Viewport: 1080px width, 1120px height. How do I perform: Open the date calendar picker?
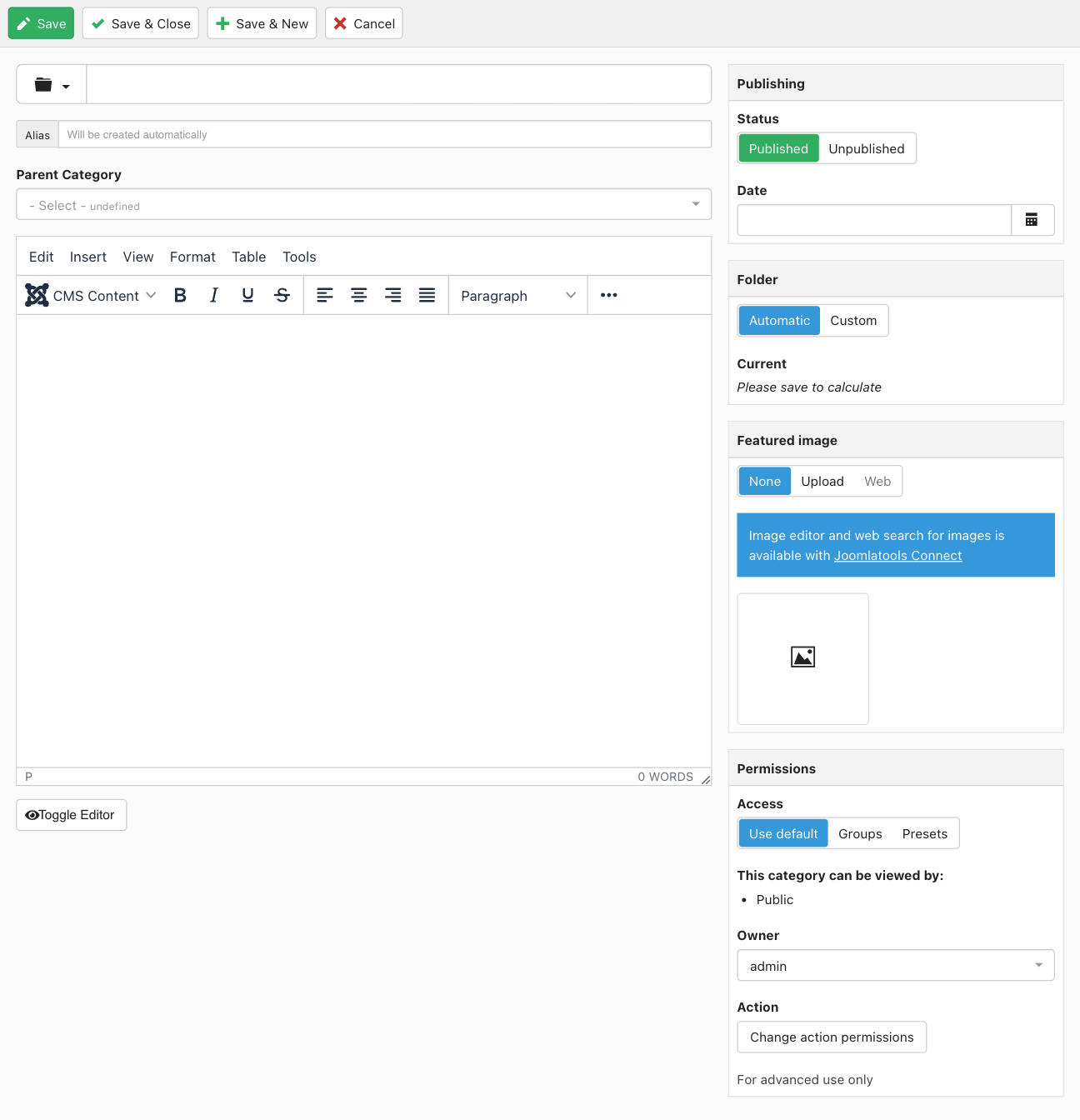click(x=1032, y=220)
